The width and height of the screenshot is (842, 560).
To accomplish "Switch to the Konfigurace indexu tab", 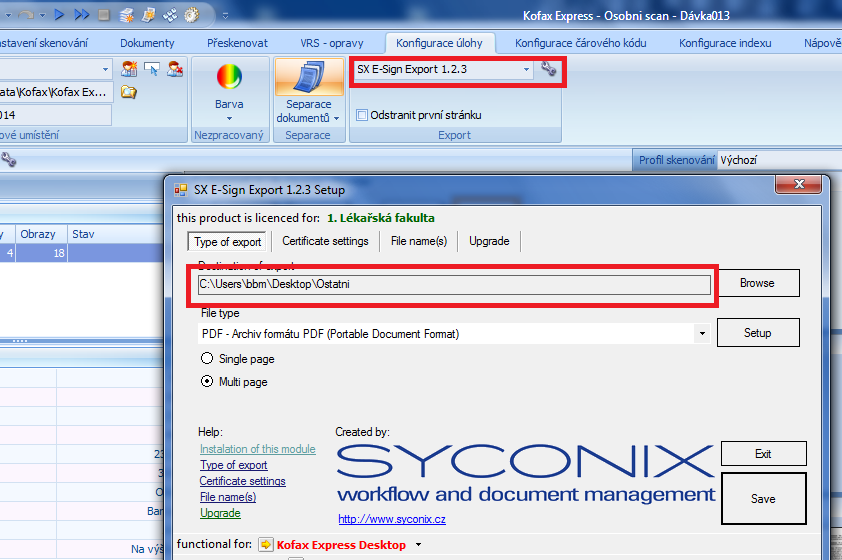I will pos(725,43).
